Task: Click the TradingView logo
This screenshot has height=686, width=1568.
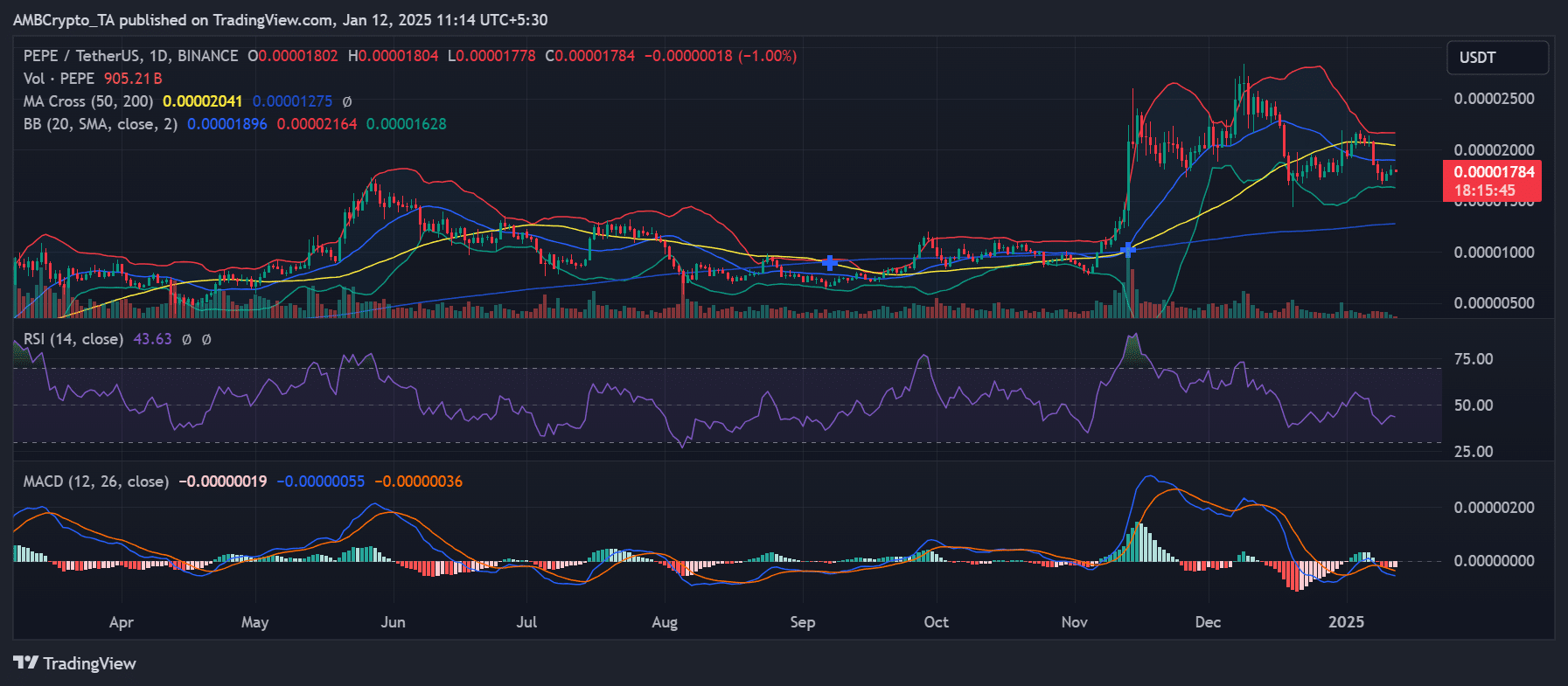Action: (x=75, y=663)
